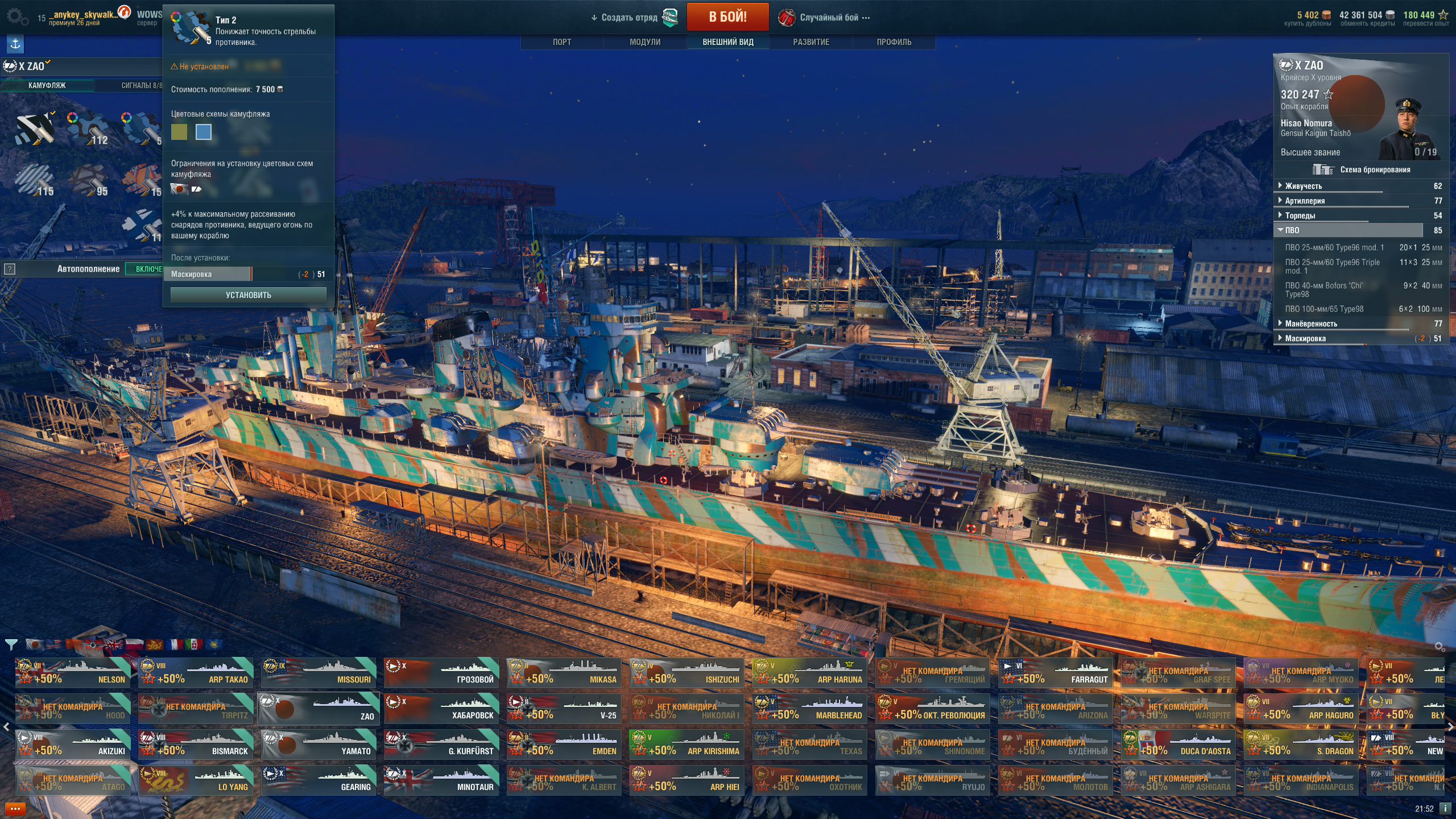The image size is (1456, 819).
Task: Switch to the РАЗВИТИЕ tab
Action: 811,42
